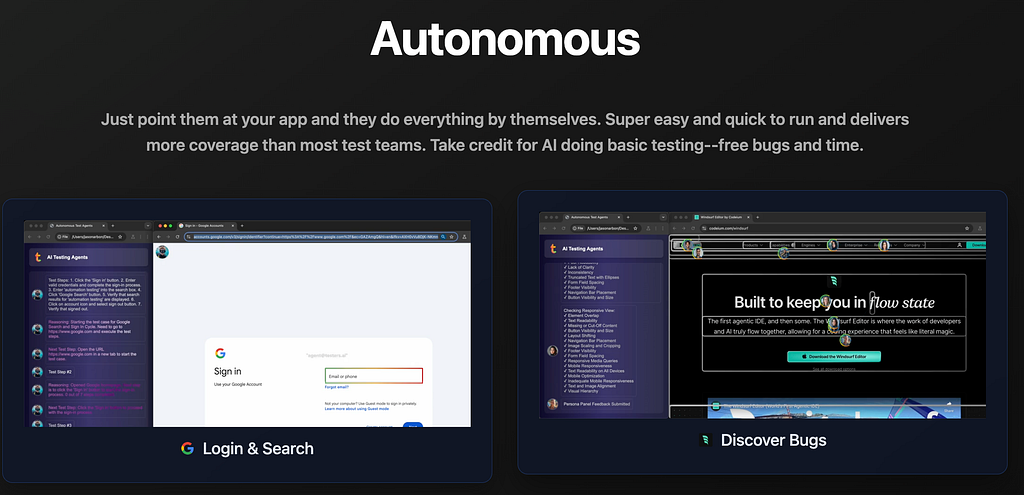Click 'Download the Windsurf Editor' button
This screenshot has height=495, width=1024.
tap(834, 357)
